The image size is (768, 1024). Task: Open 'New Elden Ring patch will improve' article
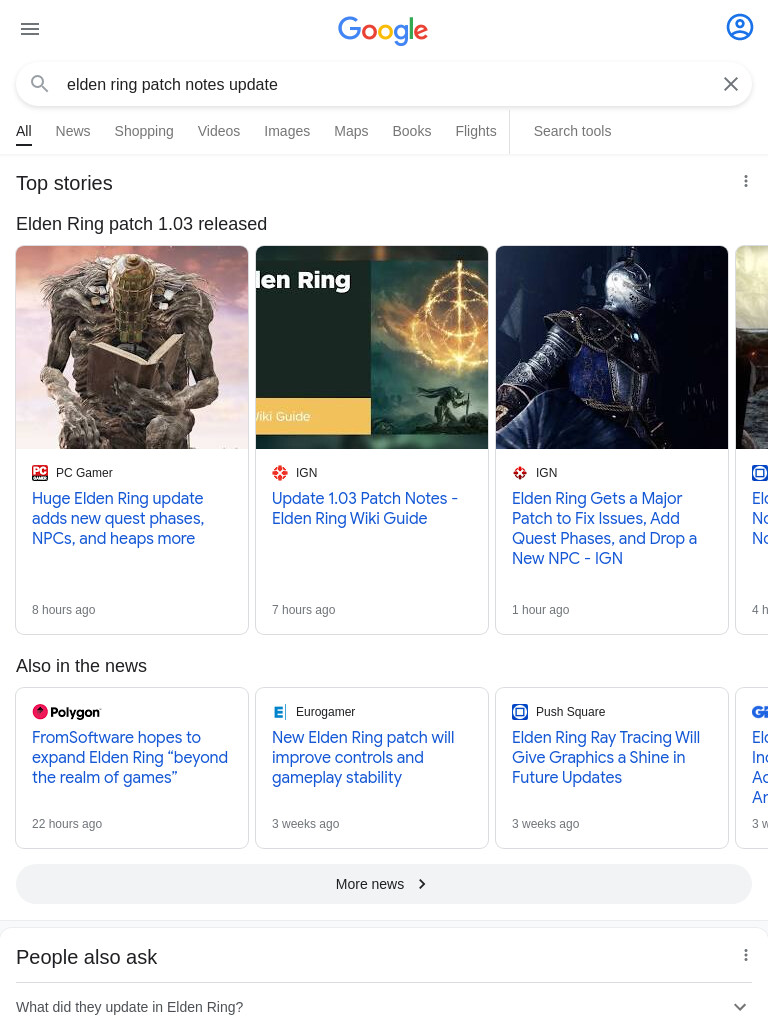point(363,758)
